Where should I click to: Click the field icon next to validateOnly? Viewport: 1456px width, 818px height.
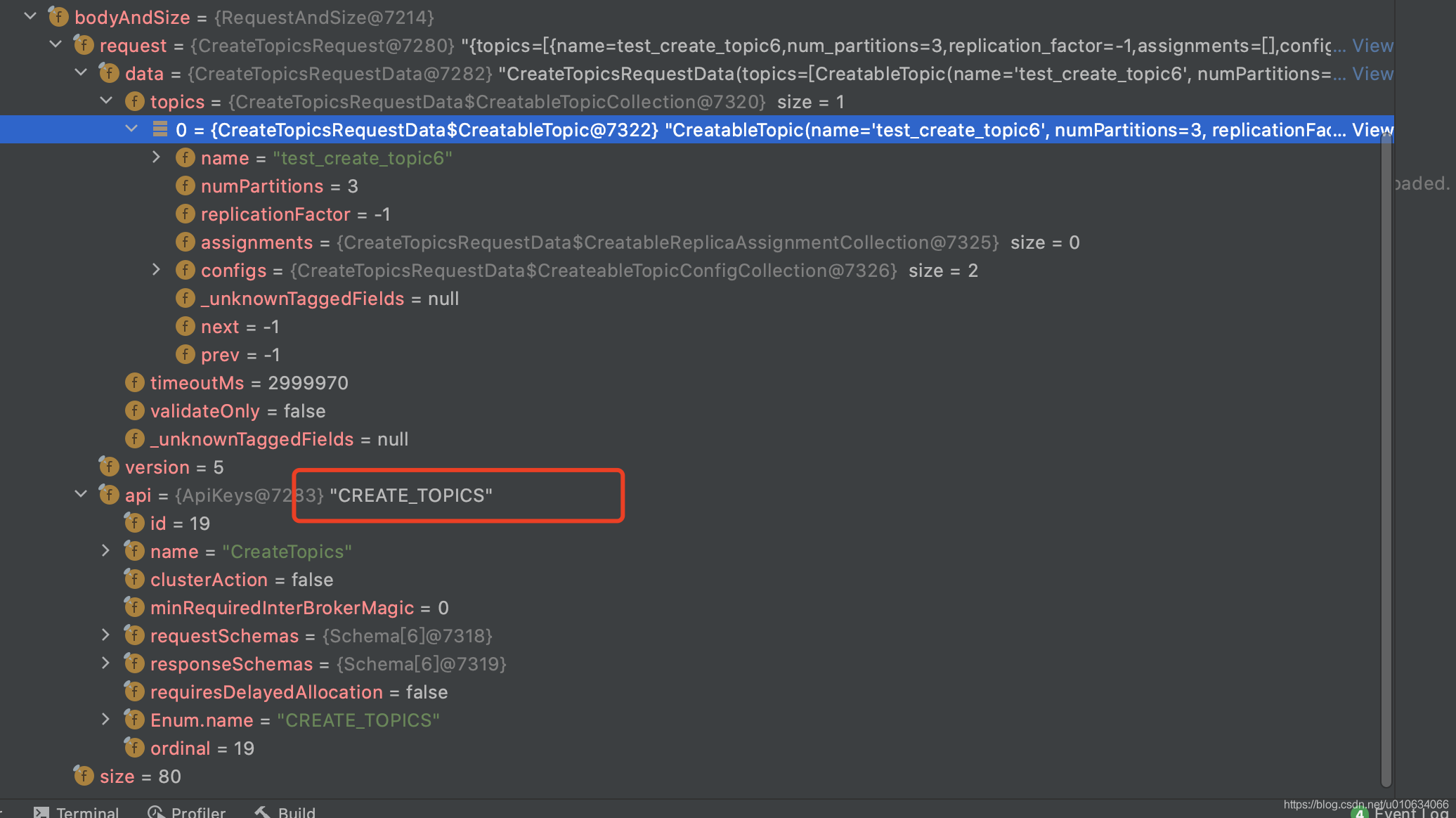[x=134, y=410]
